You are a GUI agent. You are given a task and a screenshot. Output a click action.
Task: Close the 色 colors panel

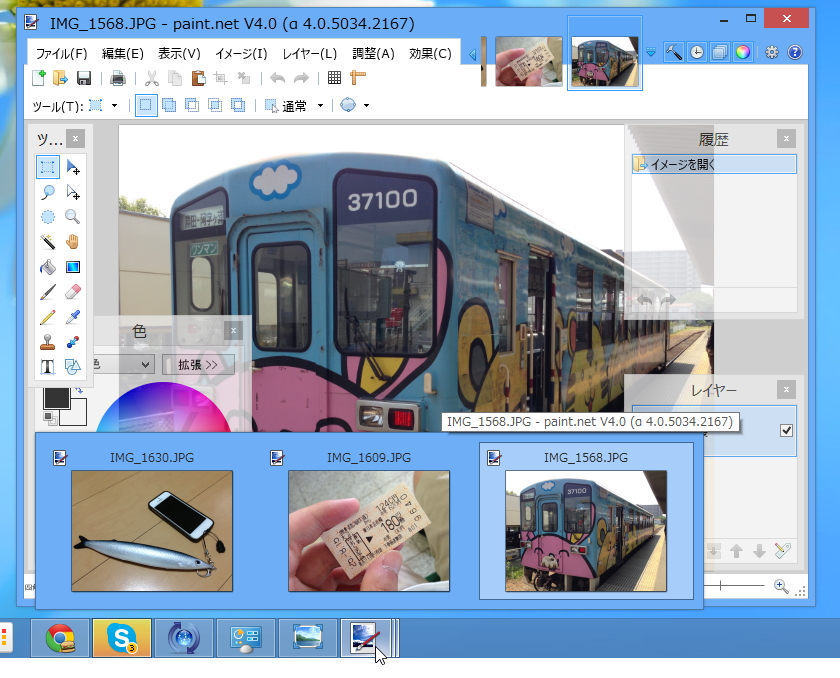pos(233,330)
